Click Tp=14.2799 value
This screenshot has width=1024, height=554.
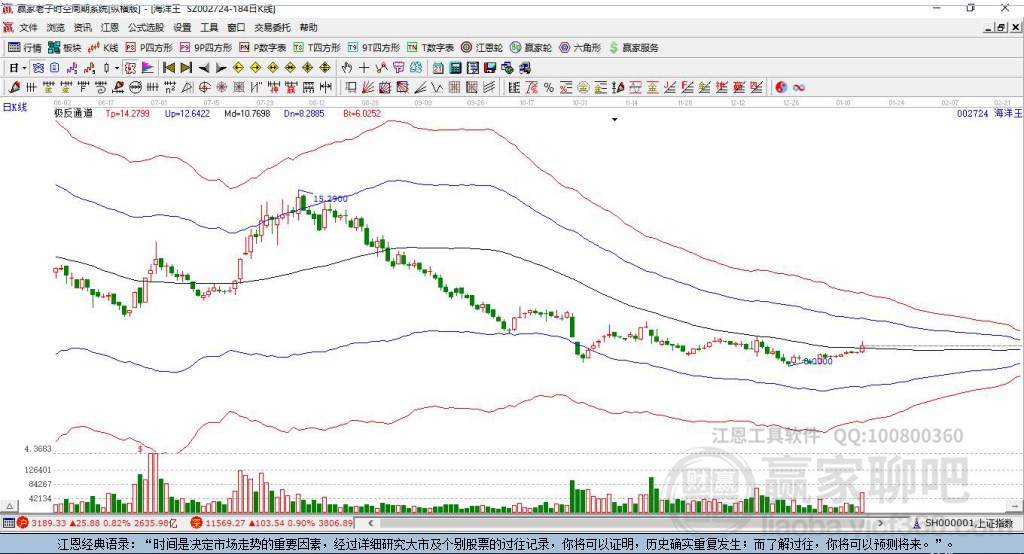(x=127, y=114)
